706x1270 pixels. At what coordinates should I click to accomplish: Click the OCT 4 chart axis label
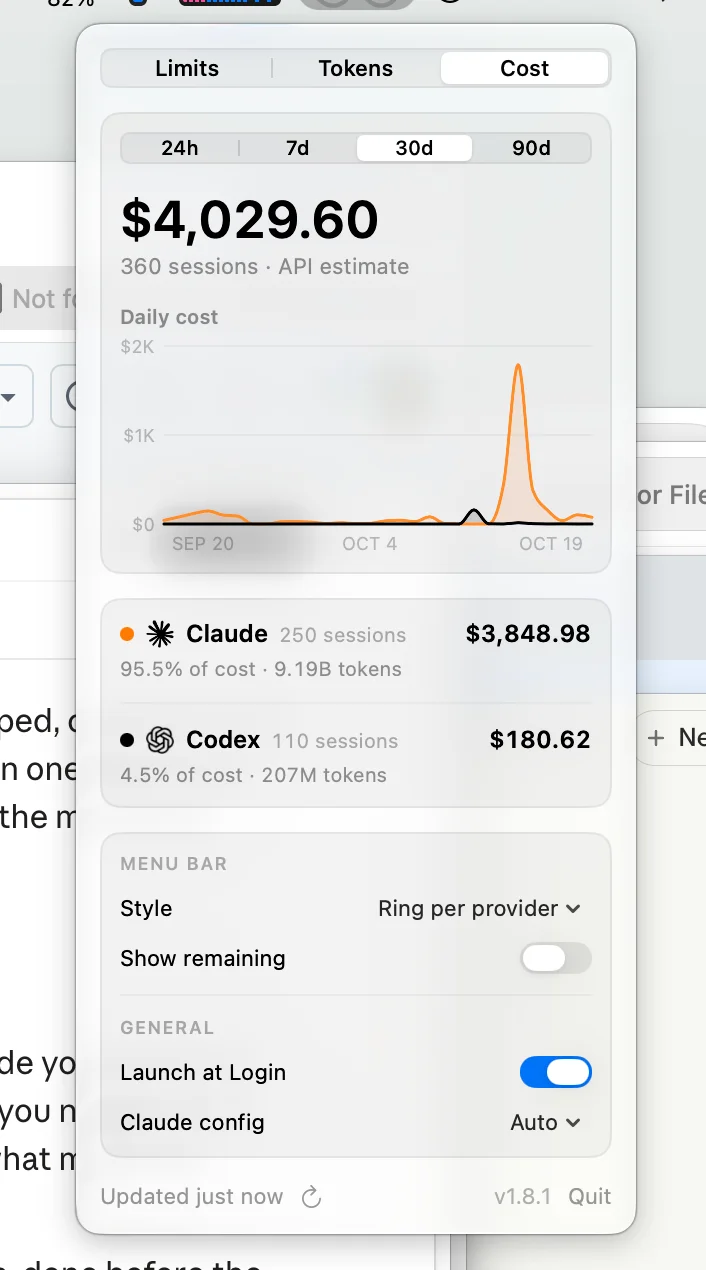point(370,544)
